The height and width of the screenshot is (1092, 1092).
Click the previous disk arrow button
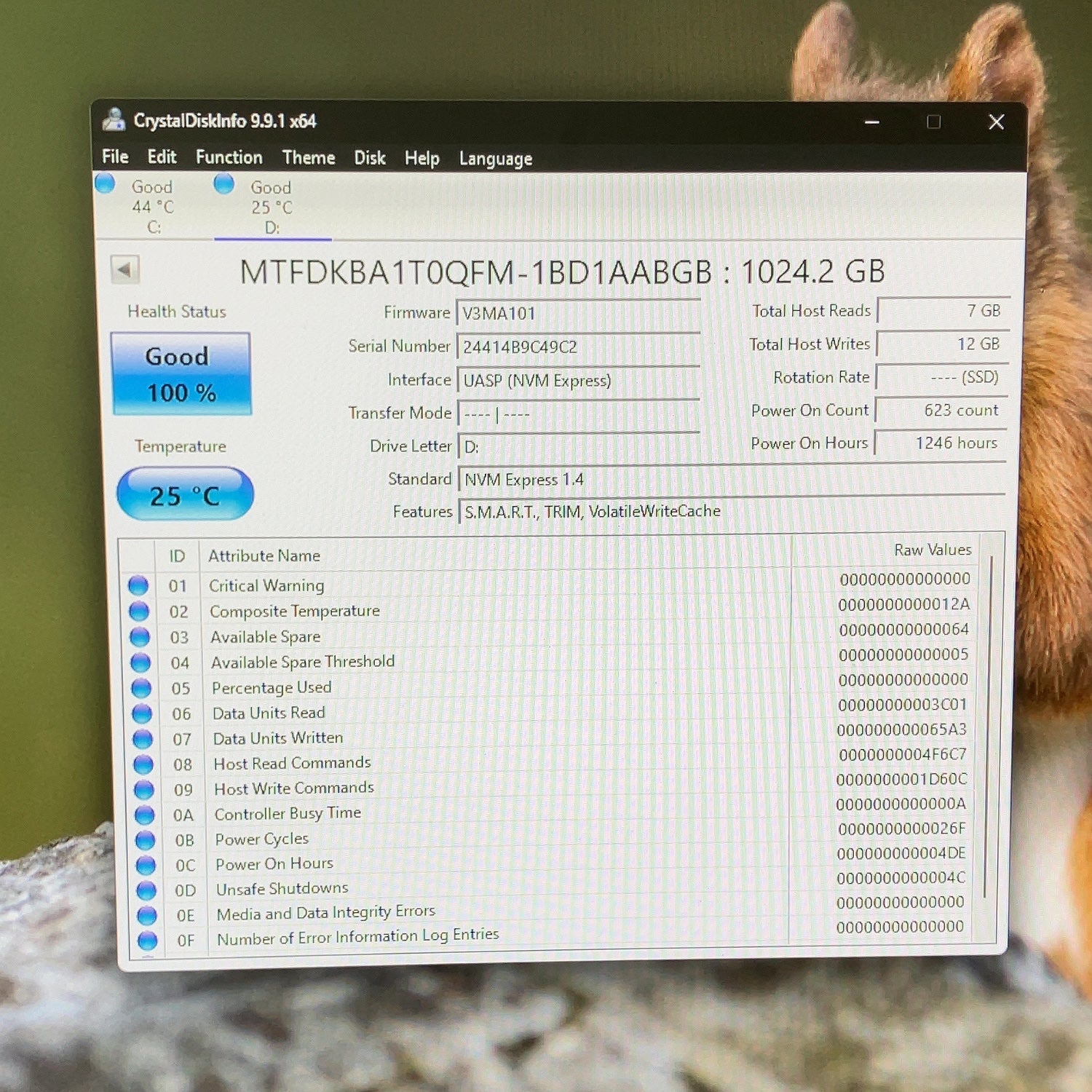(124, 270)
